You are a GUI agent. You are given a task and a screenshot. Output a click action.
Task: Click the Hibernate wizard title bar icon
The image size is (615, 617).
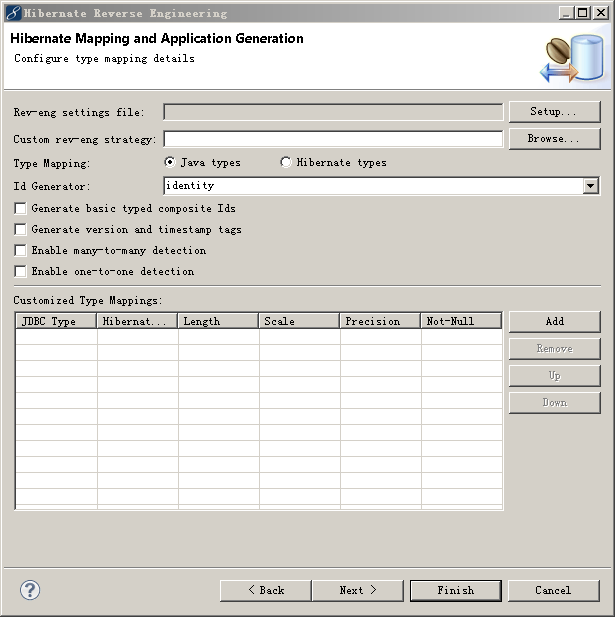(12, 13)
